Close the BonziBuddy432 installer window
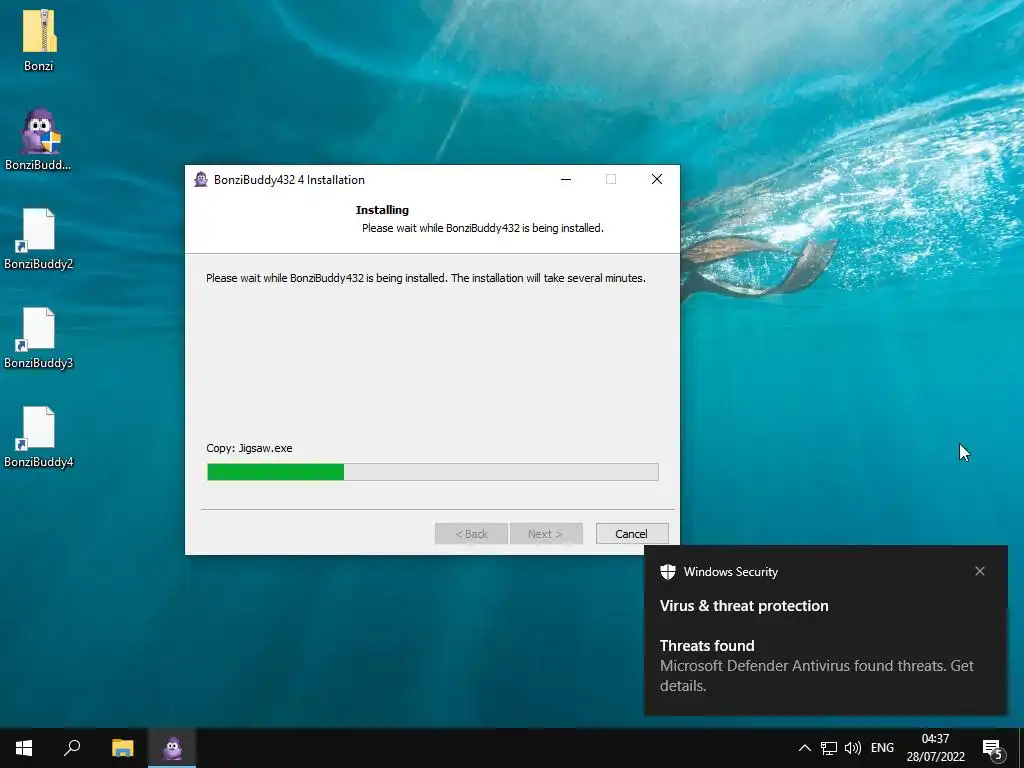The image size is (1024, 768). coord(656,179)
